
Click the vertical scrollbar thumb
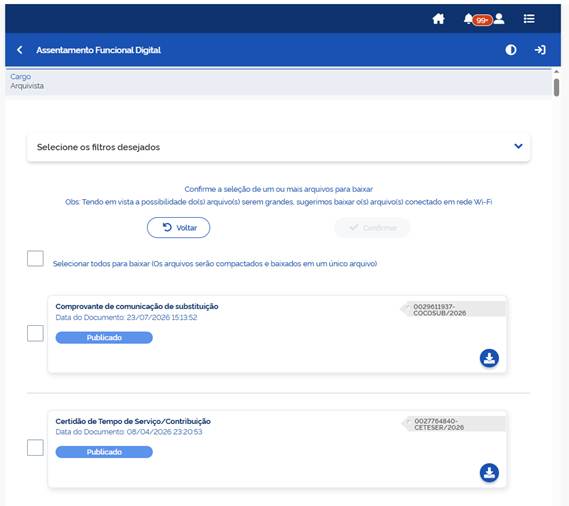pos(557,87)
